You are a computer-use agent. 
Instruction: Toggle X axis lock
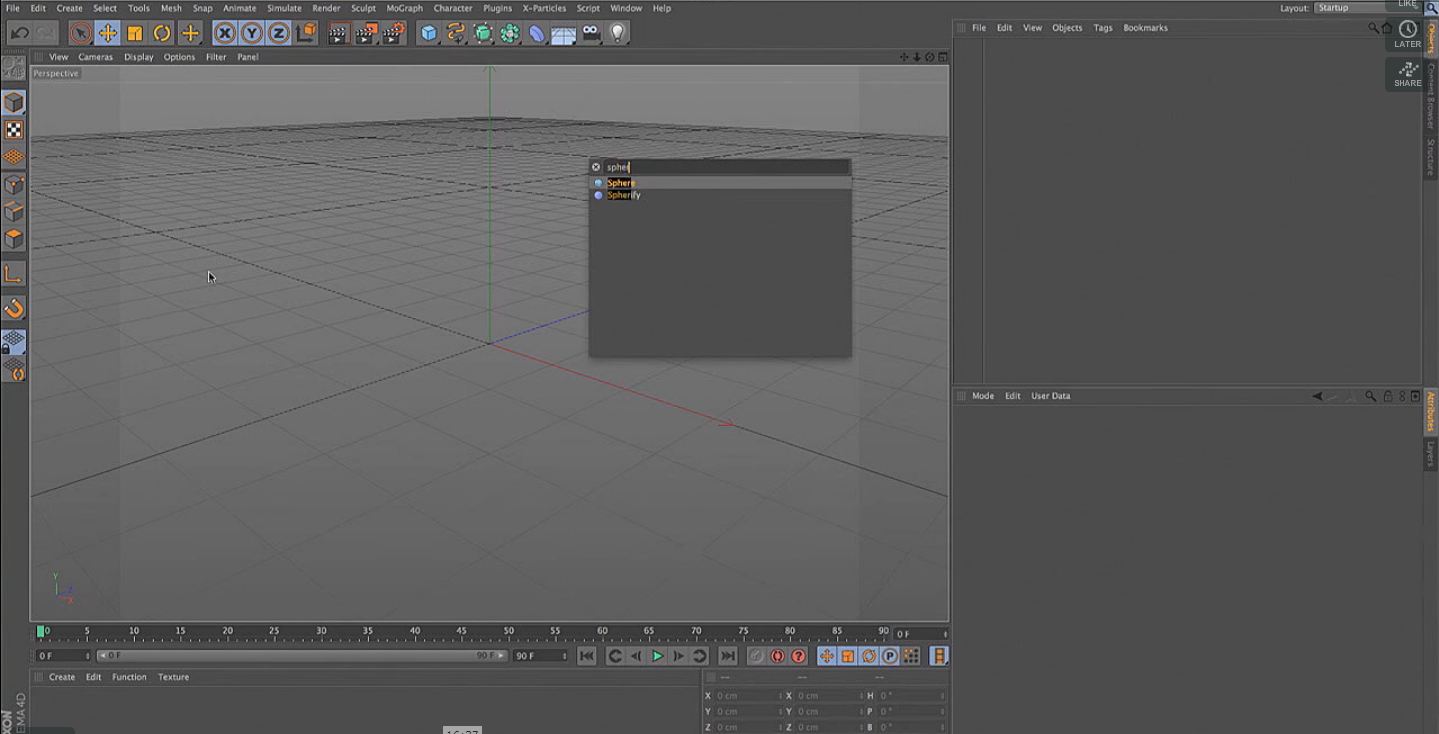[x=225, y=33]
